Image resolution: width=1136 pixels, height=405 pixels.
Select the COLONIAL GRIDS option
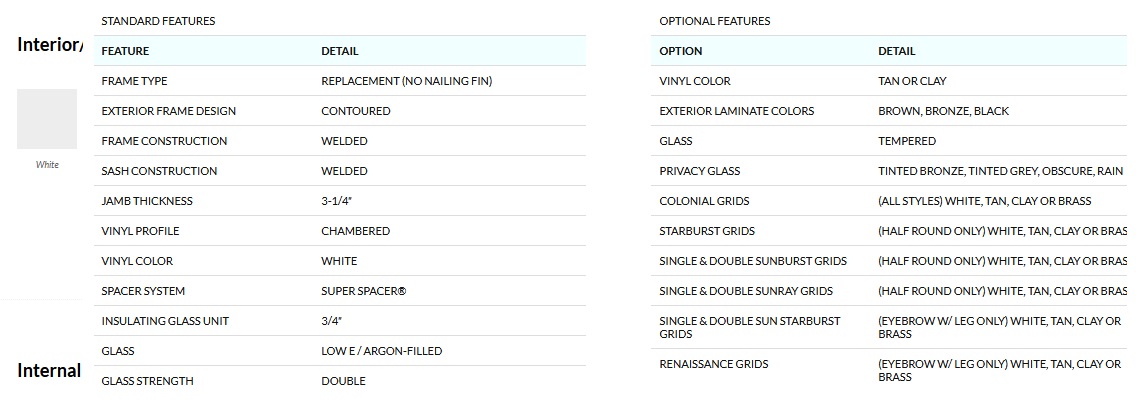[x=704, y=201]
